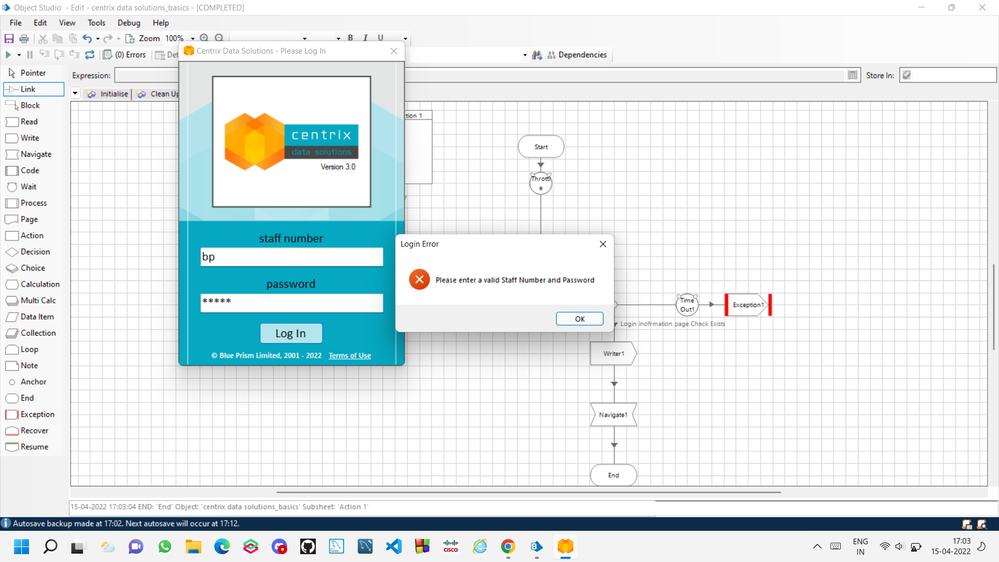999x562 pixels.
Task: Select the Read stage tool
Action: tap(34, 122)
